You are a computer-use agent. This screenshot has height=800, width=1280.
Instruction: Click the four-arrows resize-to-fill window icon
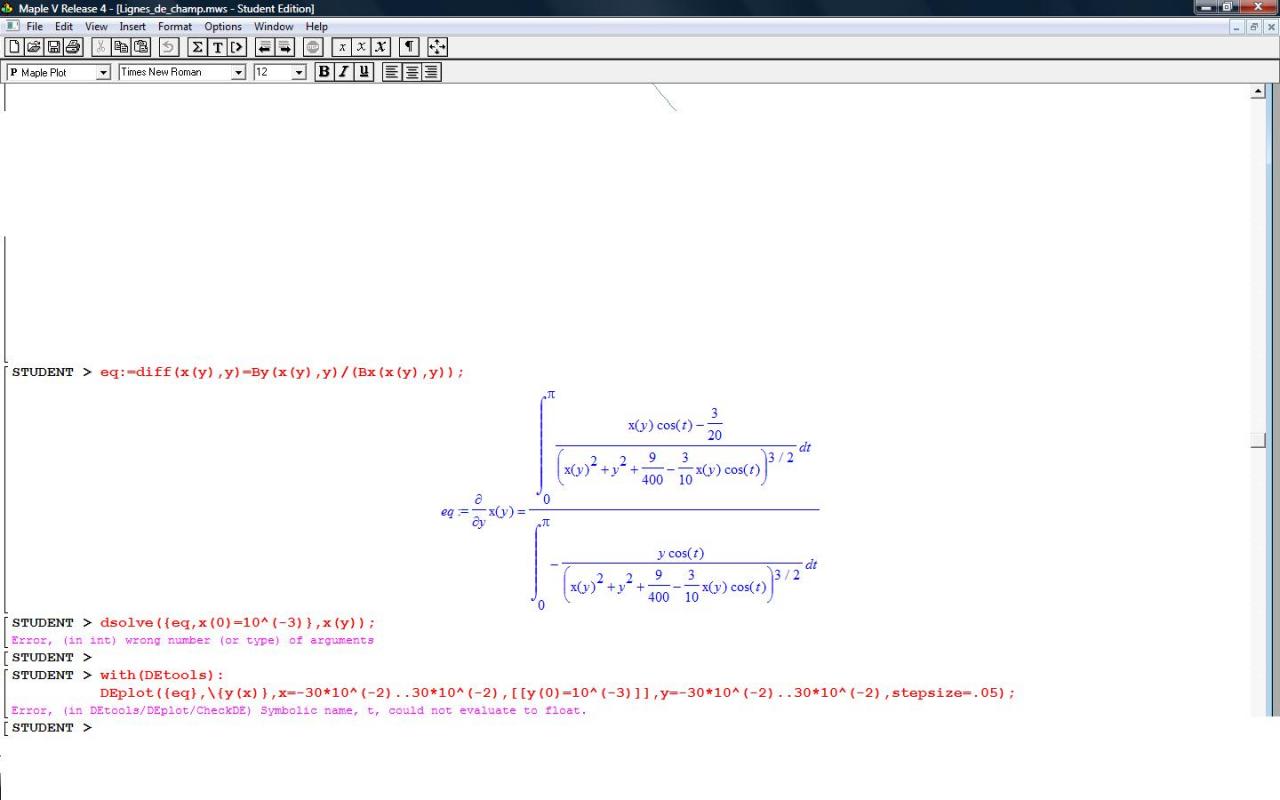(x=438, y=47)
